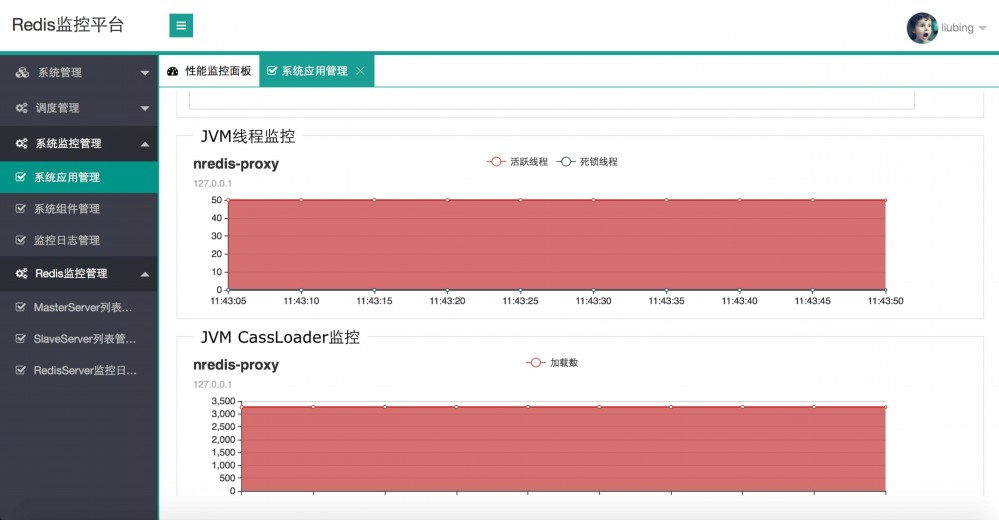
Task: Select the 系统应用管理 tab
Action: [x=317, y=71]
